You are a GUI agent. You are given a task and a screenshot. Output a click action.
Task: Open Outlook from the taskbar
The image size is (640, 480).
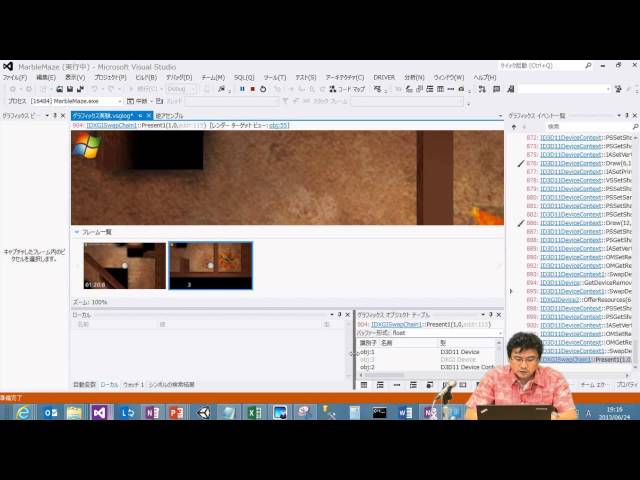pyautogui.click(x=51, y=413)
